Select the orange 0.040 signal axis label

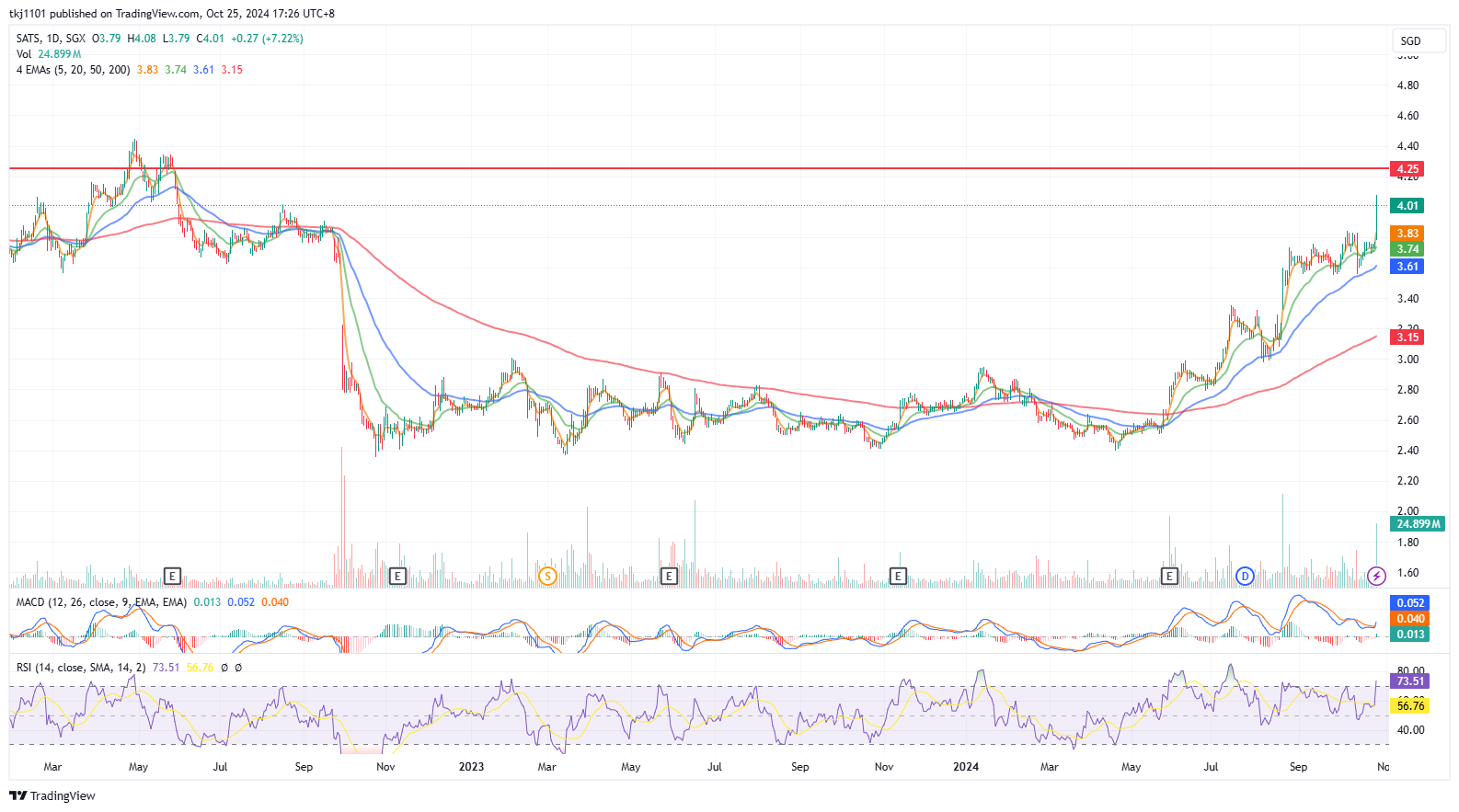click(x=1410, y=619)
